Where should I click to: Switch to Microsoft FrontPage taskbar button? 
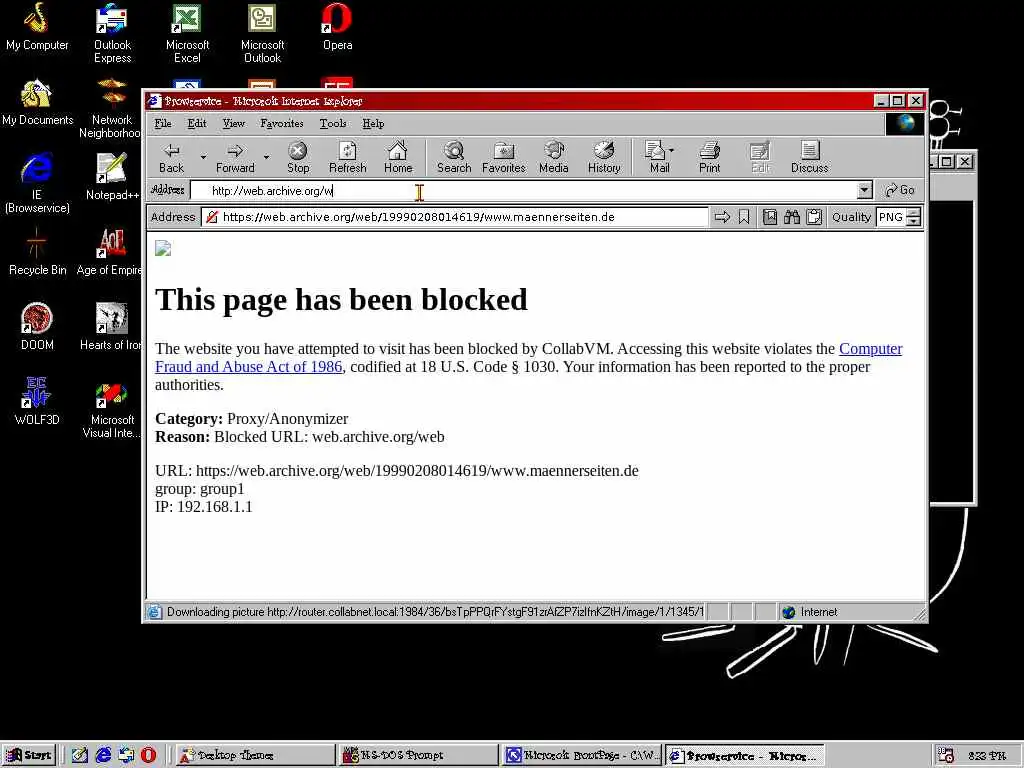coord(581,755)
